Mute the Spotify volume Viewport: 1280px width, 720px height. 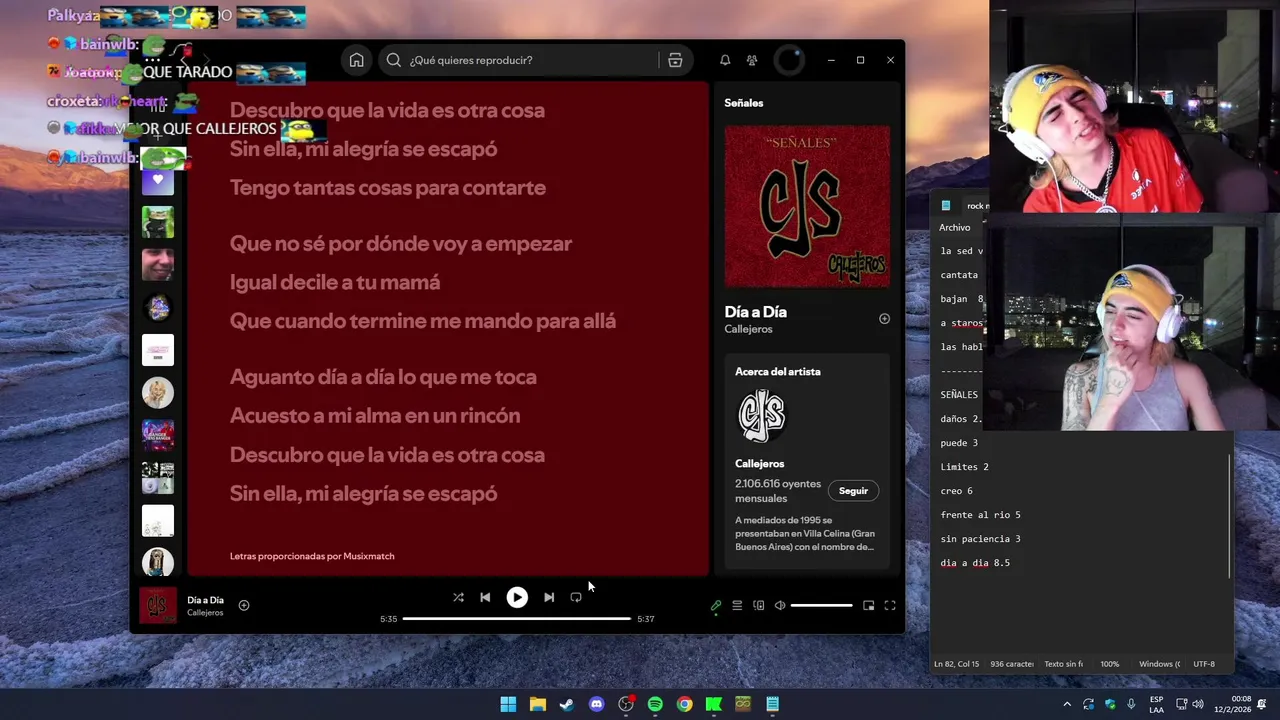[x=780, y=605]
